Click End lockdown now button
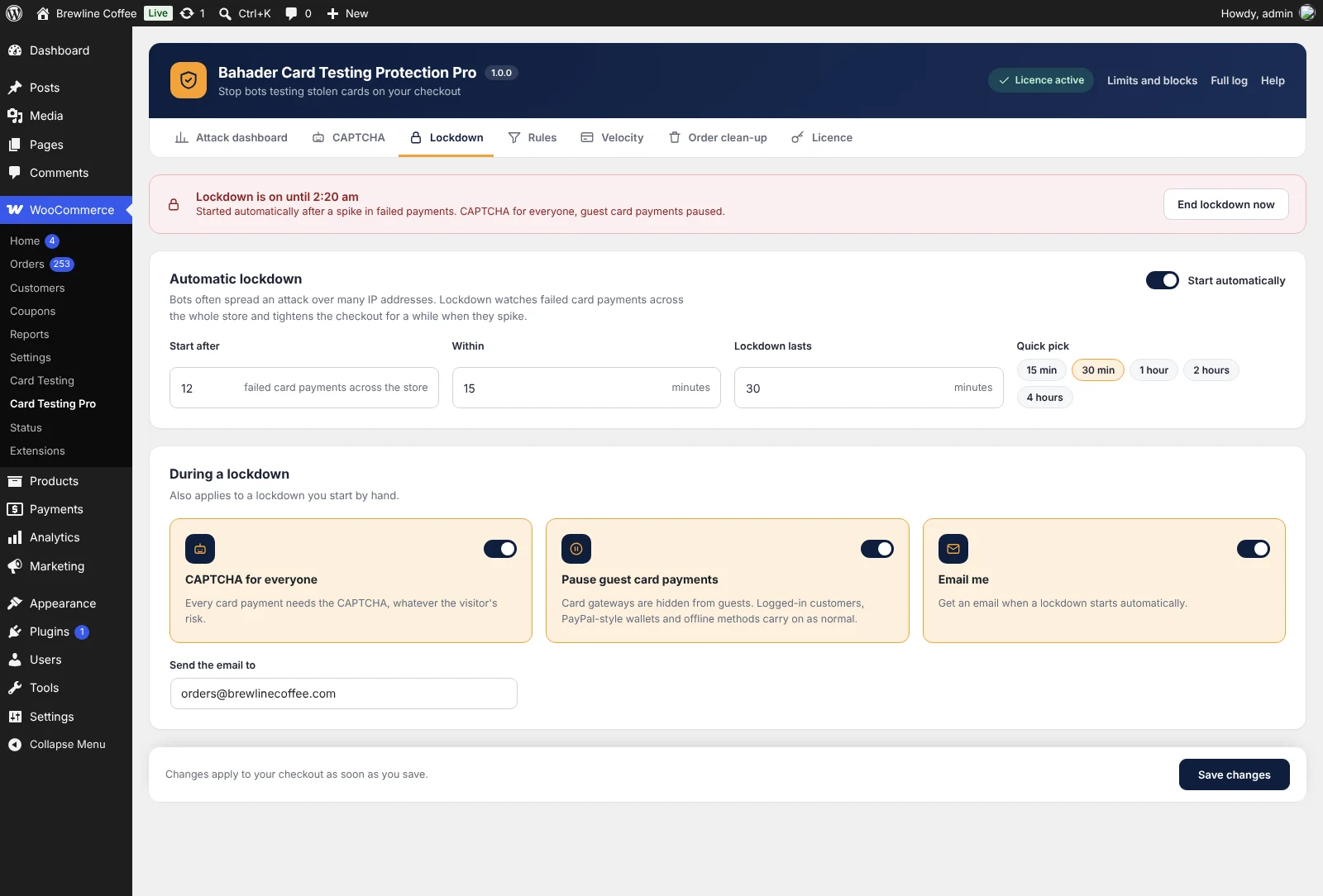 (1226, 205)
